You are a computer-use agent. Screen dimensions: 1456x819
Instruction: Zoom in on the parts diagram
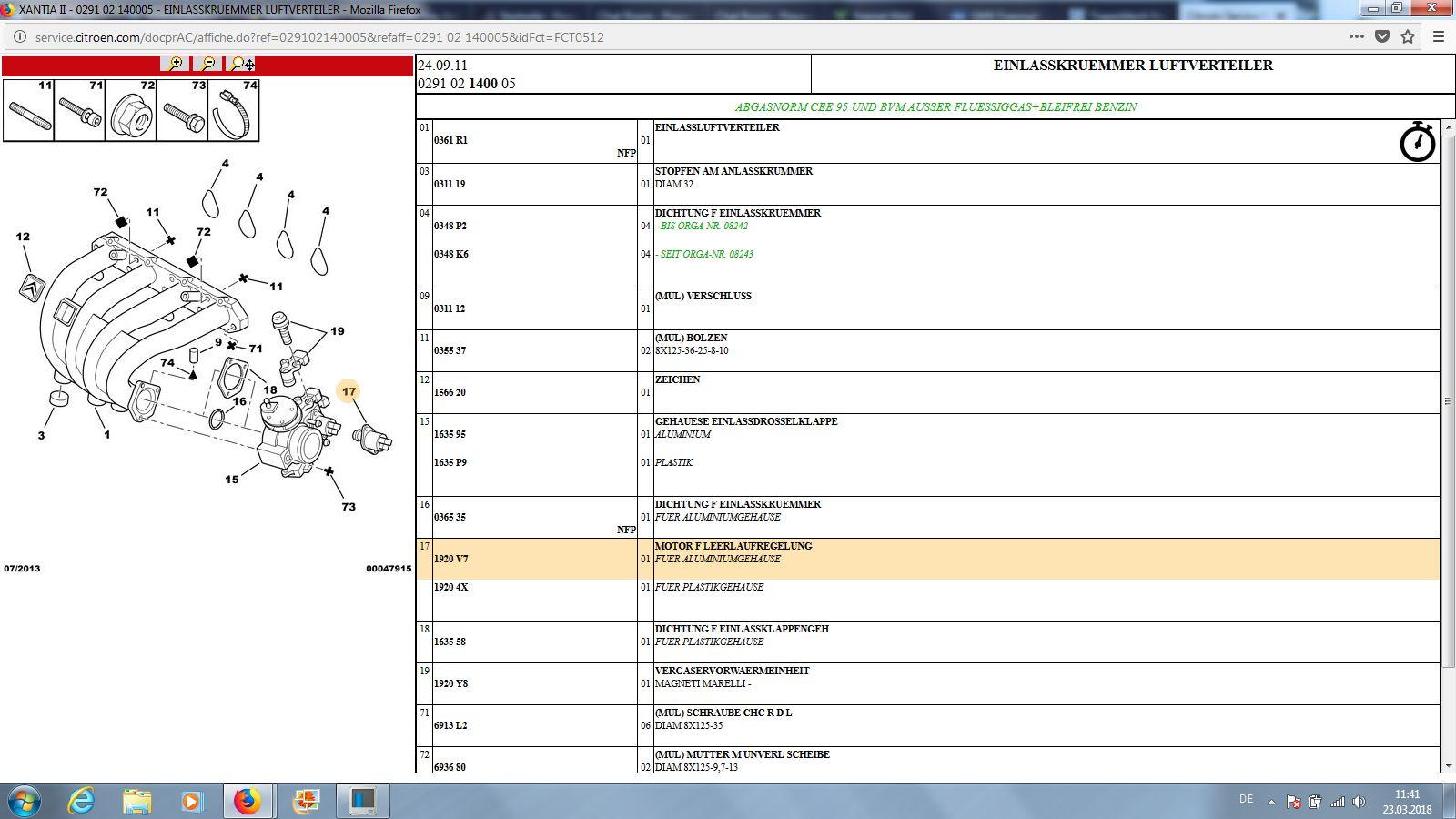pyautogui.click(x=174, y=64)
